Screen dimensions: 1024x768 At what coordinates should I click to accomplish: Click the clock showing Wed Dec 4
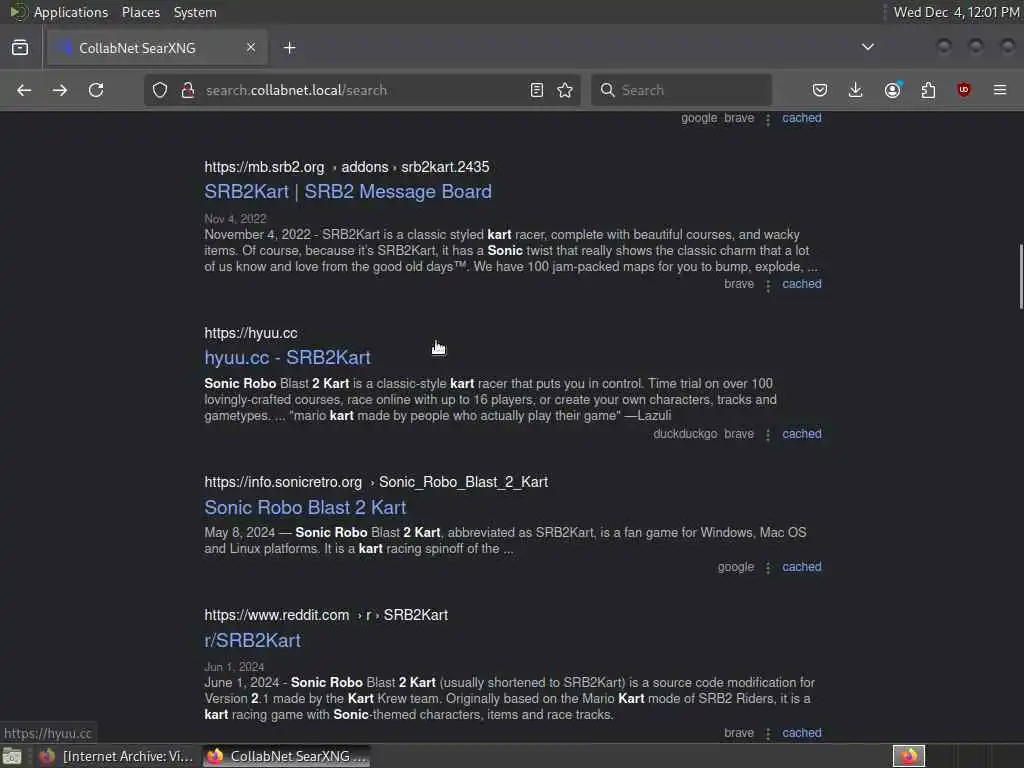956,12
